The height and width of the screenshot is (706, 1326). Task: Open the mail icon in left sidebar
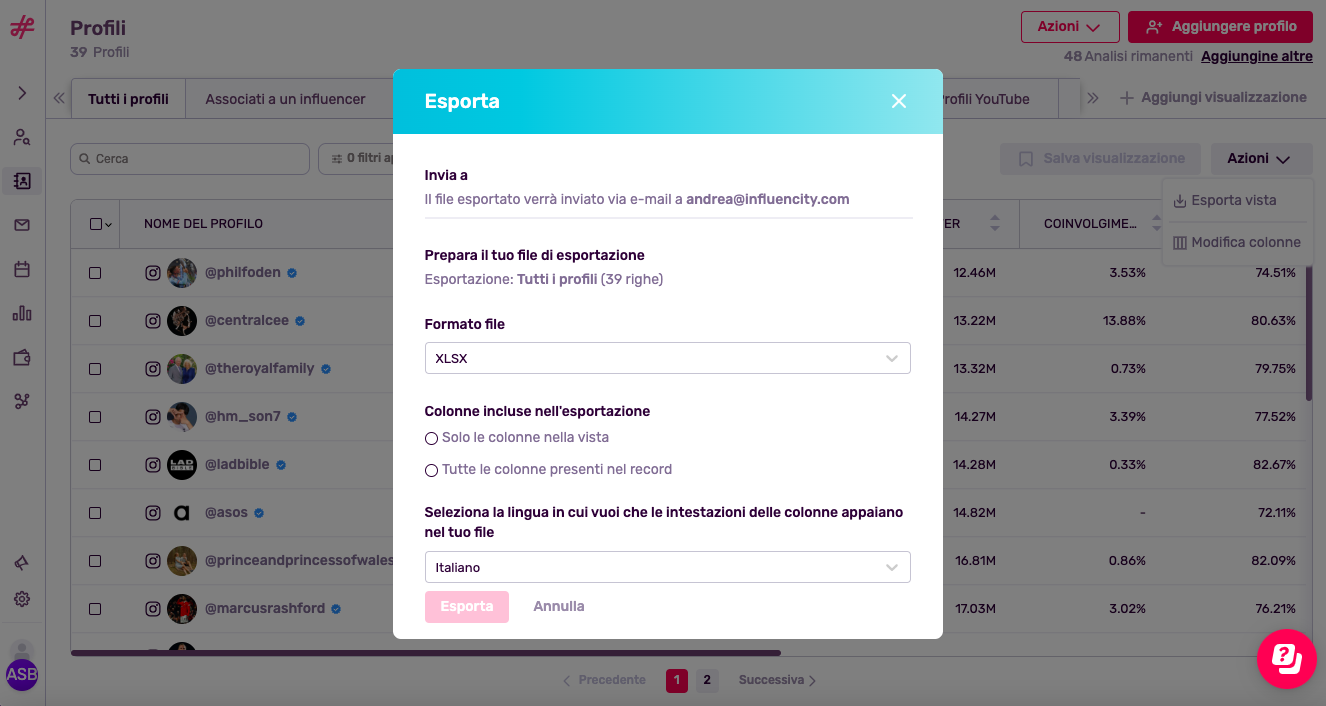22,225
